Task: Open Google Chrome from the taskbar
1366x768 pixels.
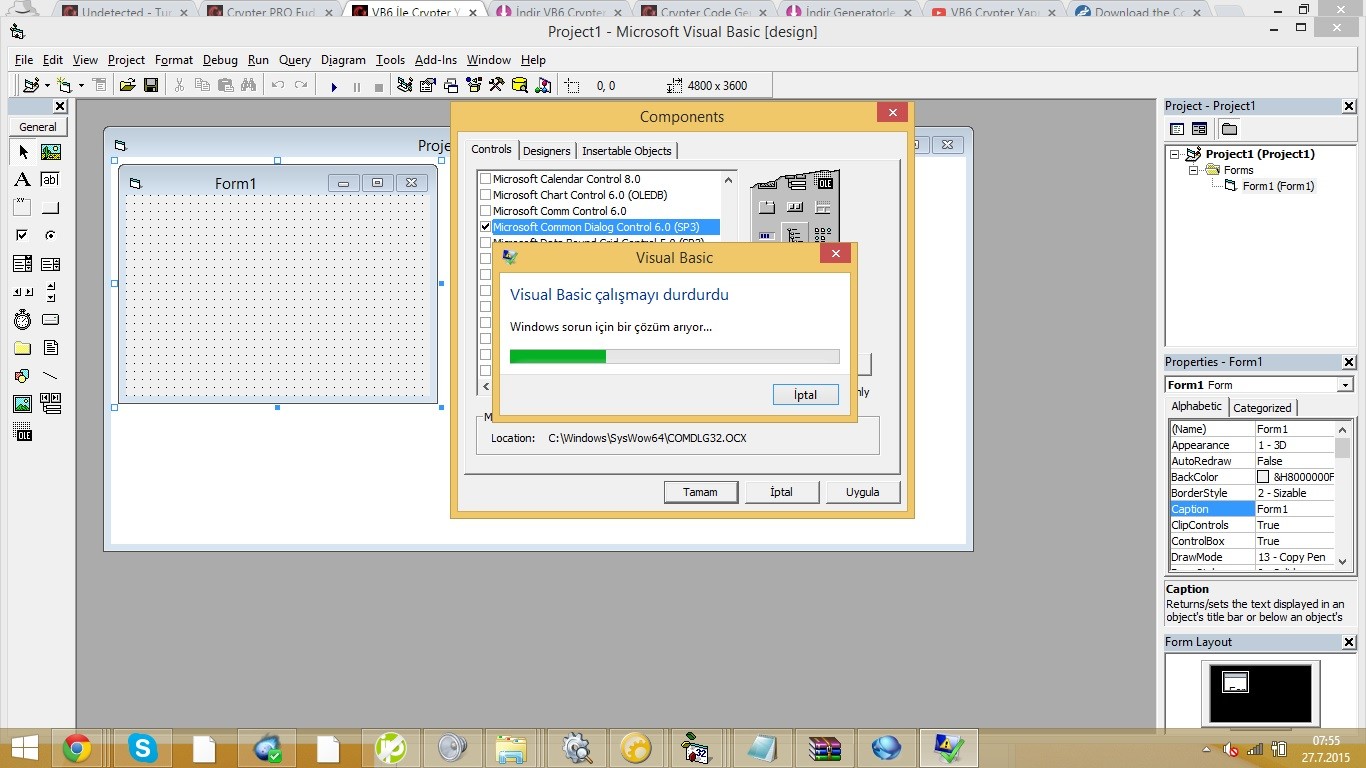Action: point(77,748)
